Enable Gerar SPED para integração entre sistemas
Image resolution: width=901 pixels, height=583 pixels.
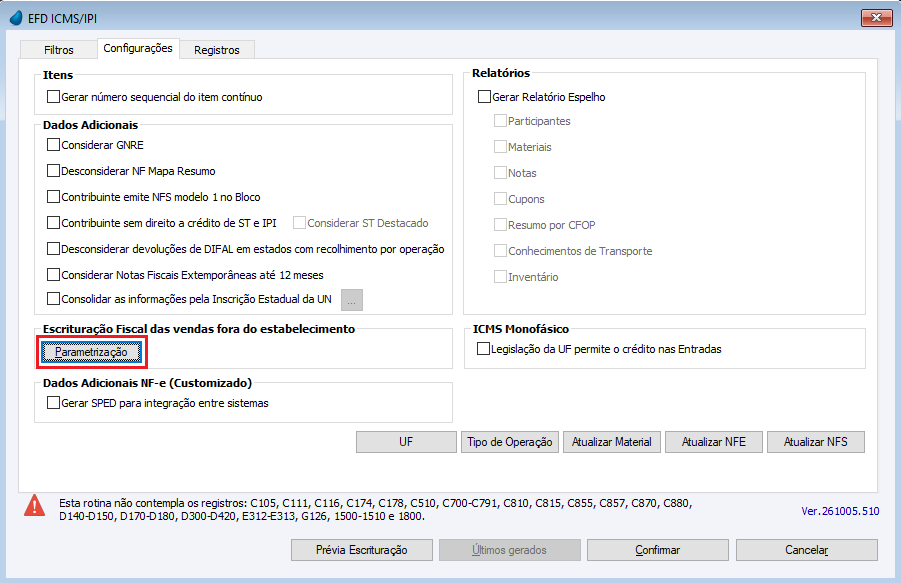coord(53,403)
